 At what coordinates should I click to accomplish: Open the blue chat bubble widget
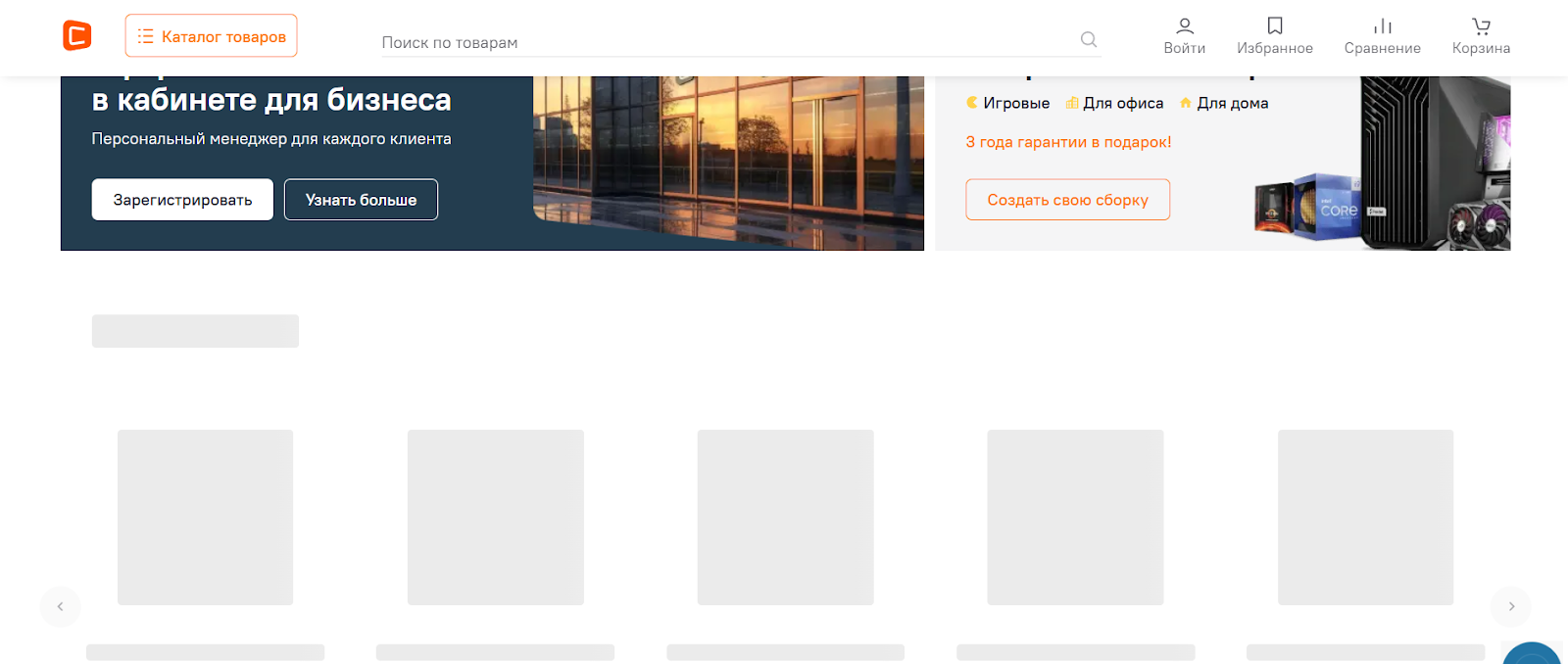1532,654
